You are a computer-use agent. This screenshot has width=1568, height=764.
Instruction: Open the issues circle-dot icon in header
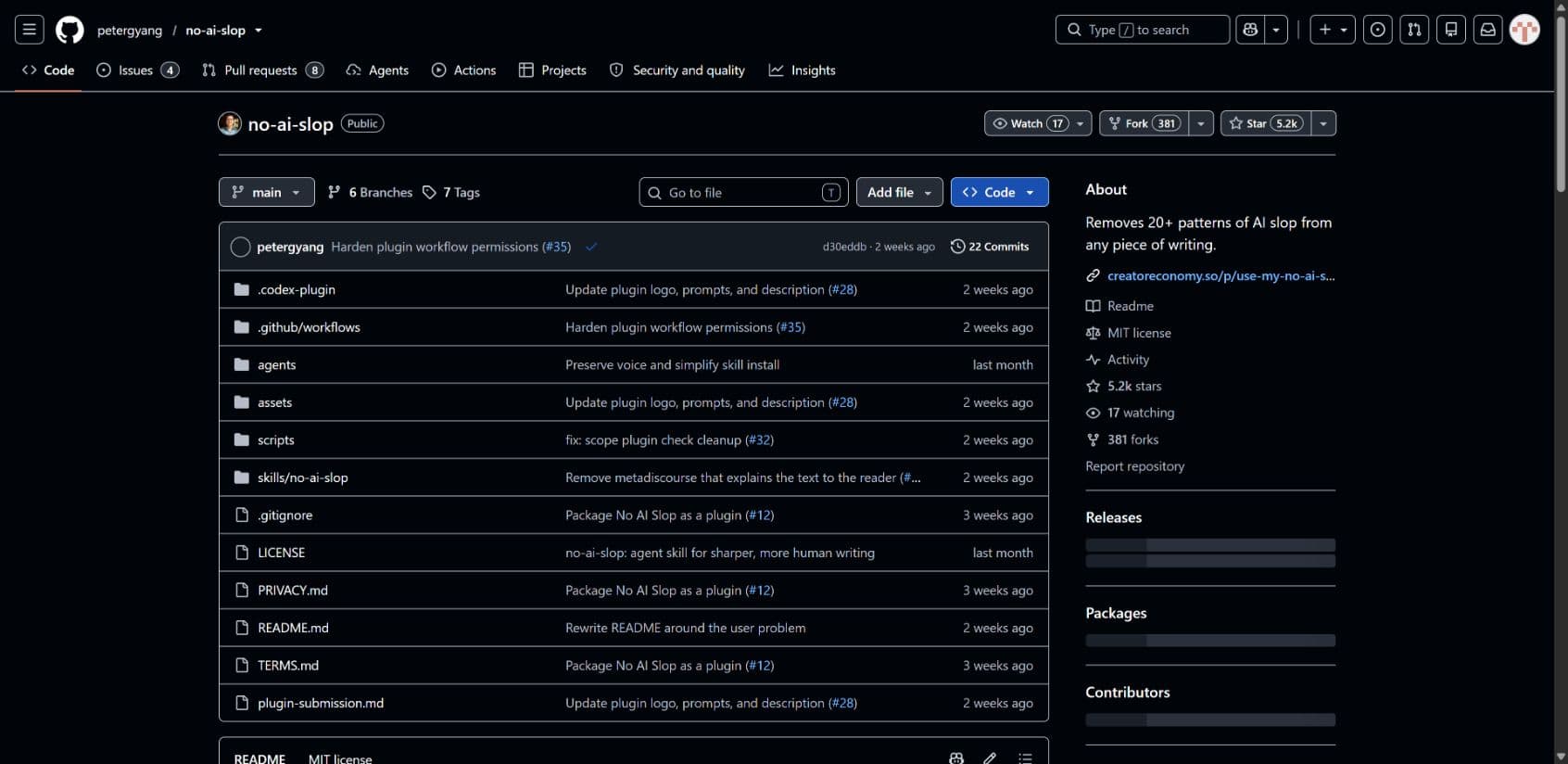[1378, 30]
